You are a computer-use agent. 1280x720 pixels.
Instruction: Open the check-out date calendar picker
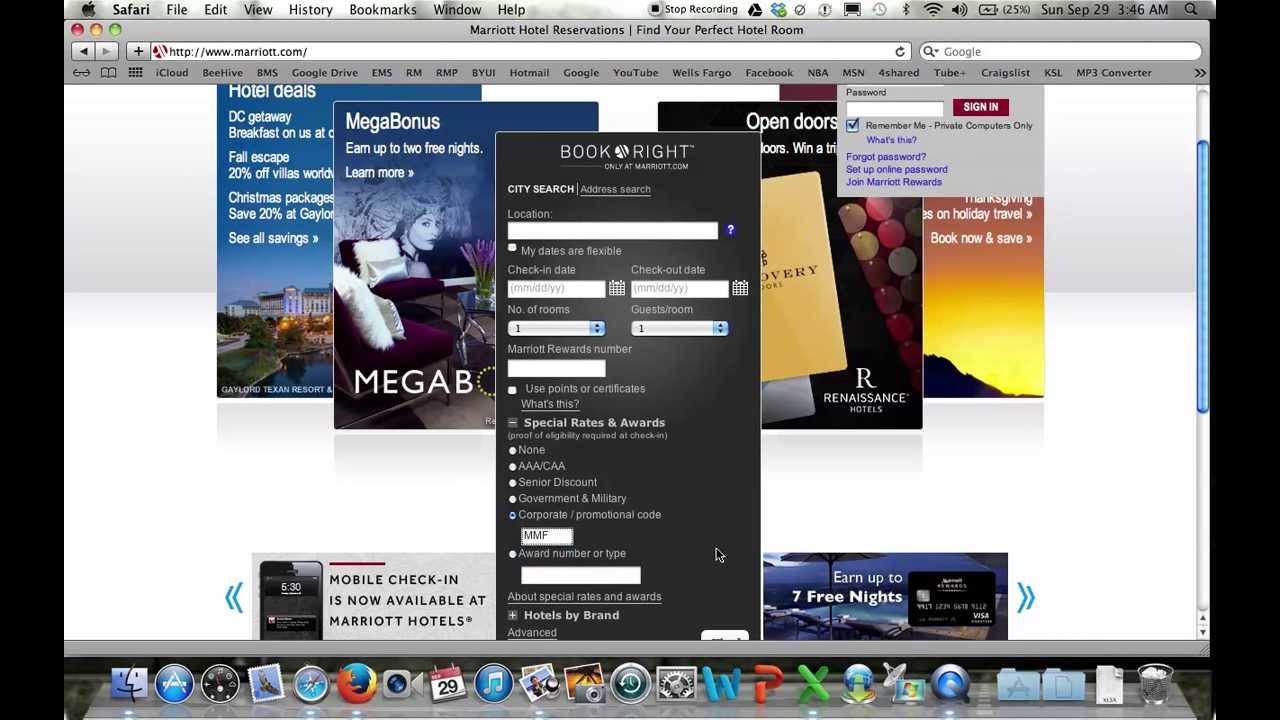tap(740, 289)
